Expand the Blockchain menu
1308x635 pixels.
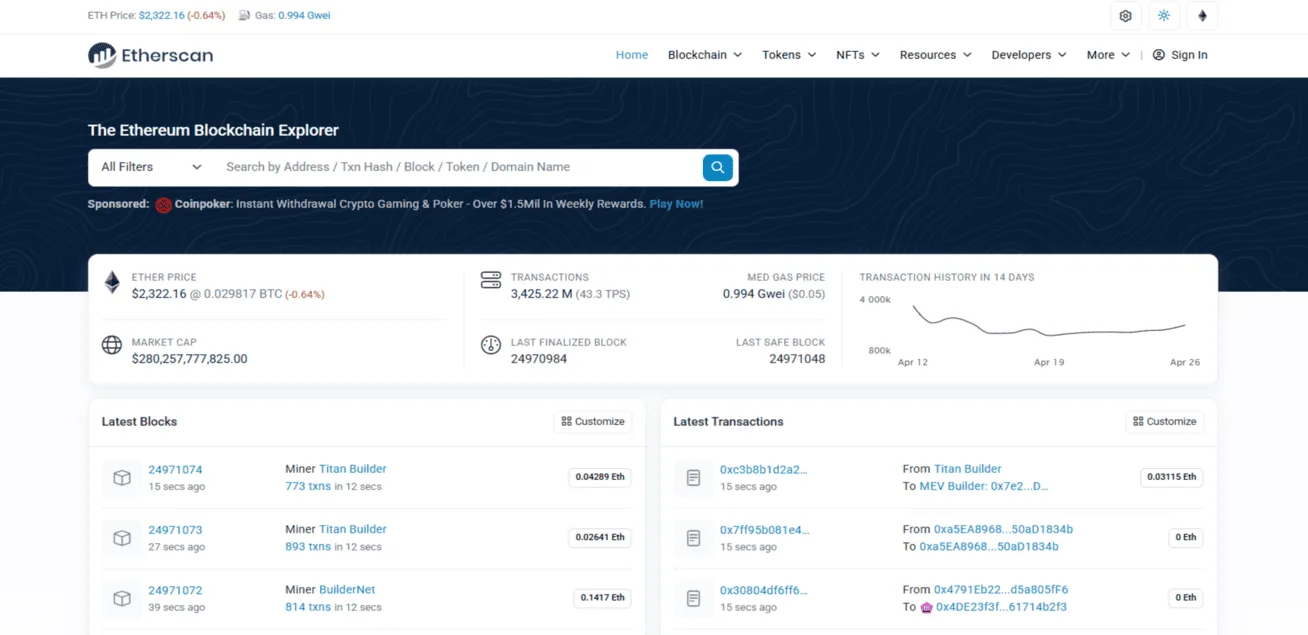(705, 55)
